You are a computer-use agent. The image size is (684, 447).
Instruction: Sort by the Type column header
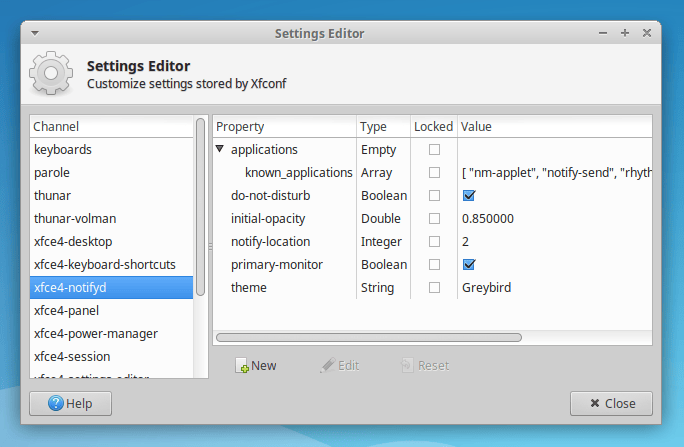pyautogui.click(x=383, y=127)
